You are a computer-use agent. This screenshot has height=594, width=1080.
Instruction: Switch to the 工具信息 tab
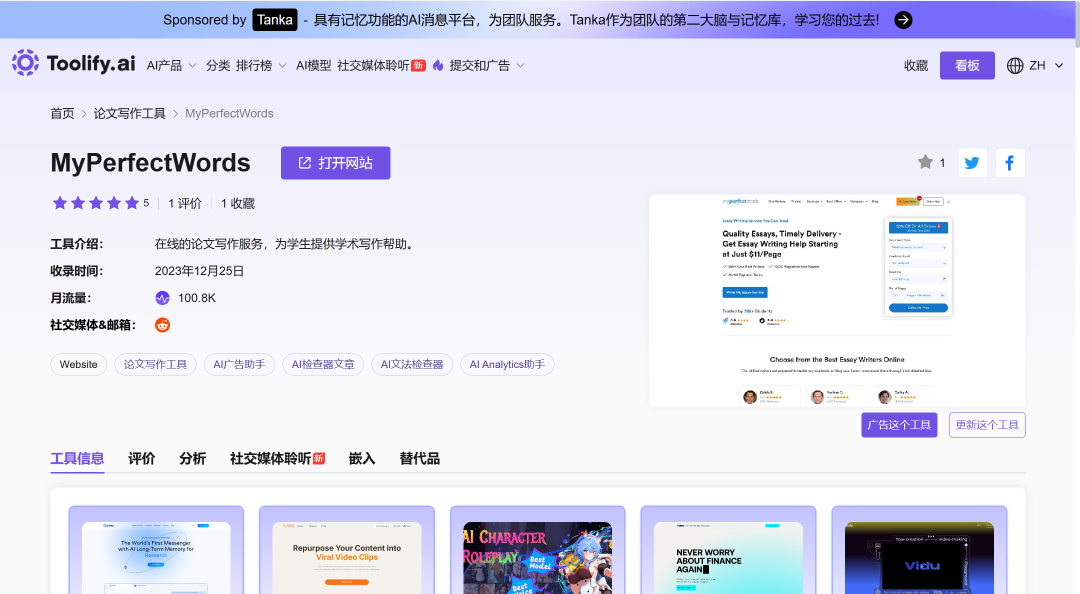pos(77,459)
